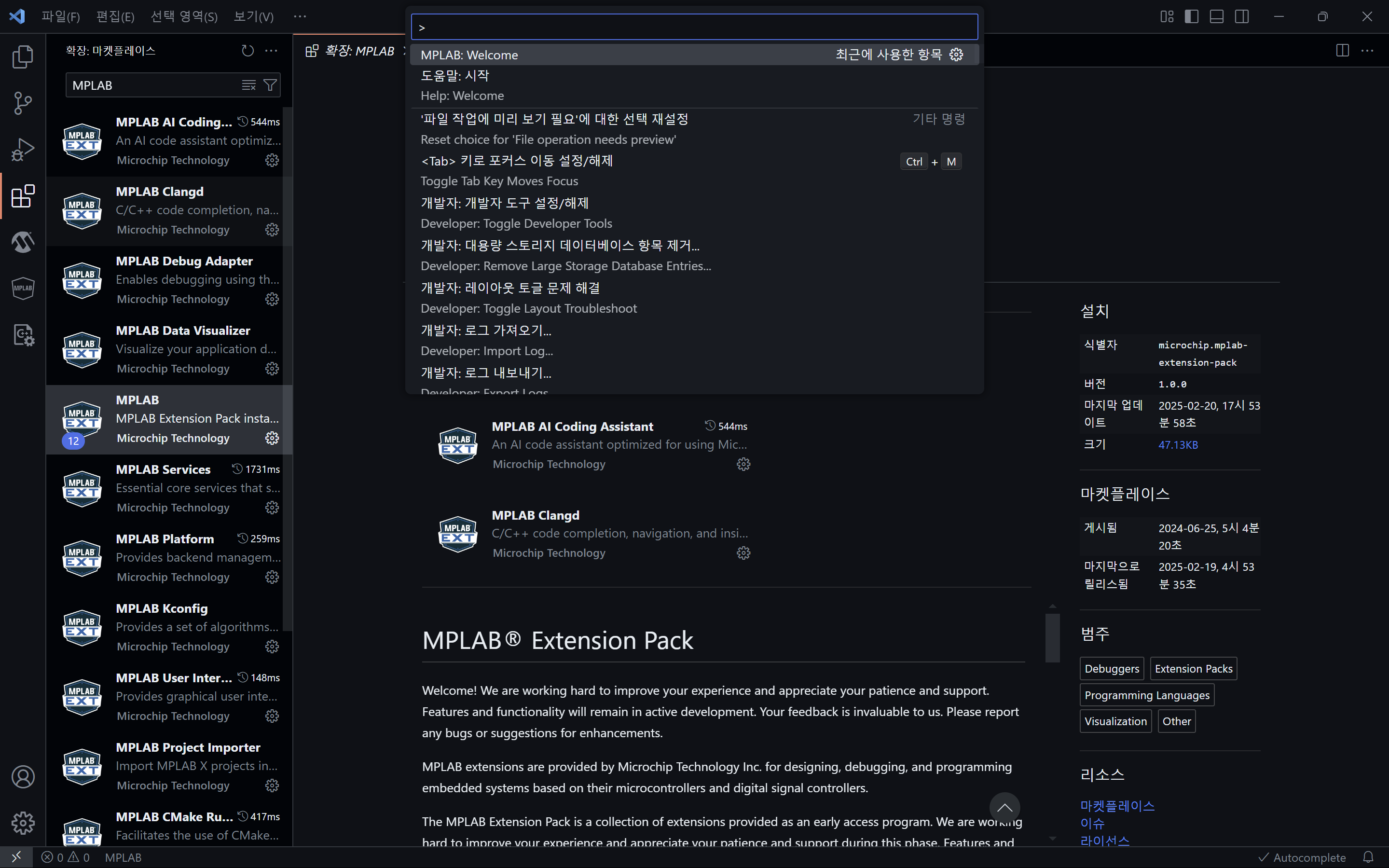The image size is (1389, 868).
Task: Open the 파일(F) menu
Action: (60, 17)
